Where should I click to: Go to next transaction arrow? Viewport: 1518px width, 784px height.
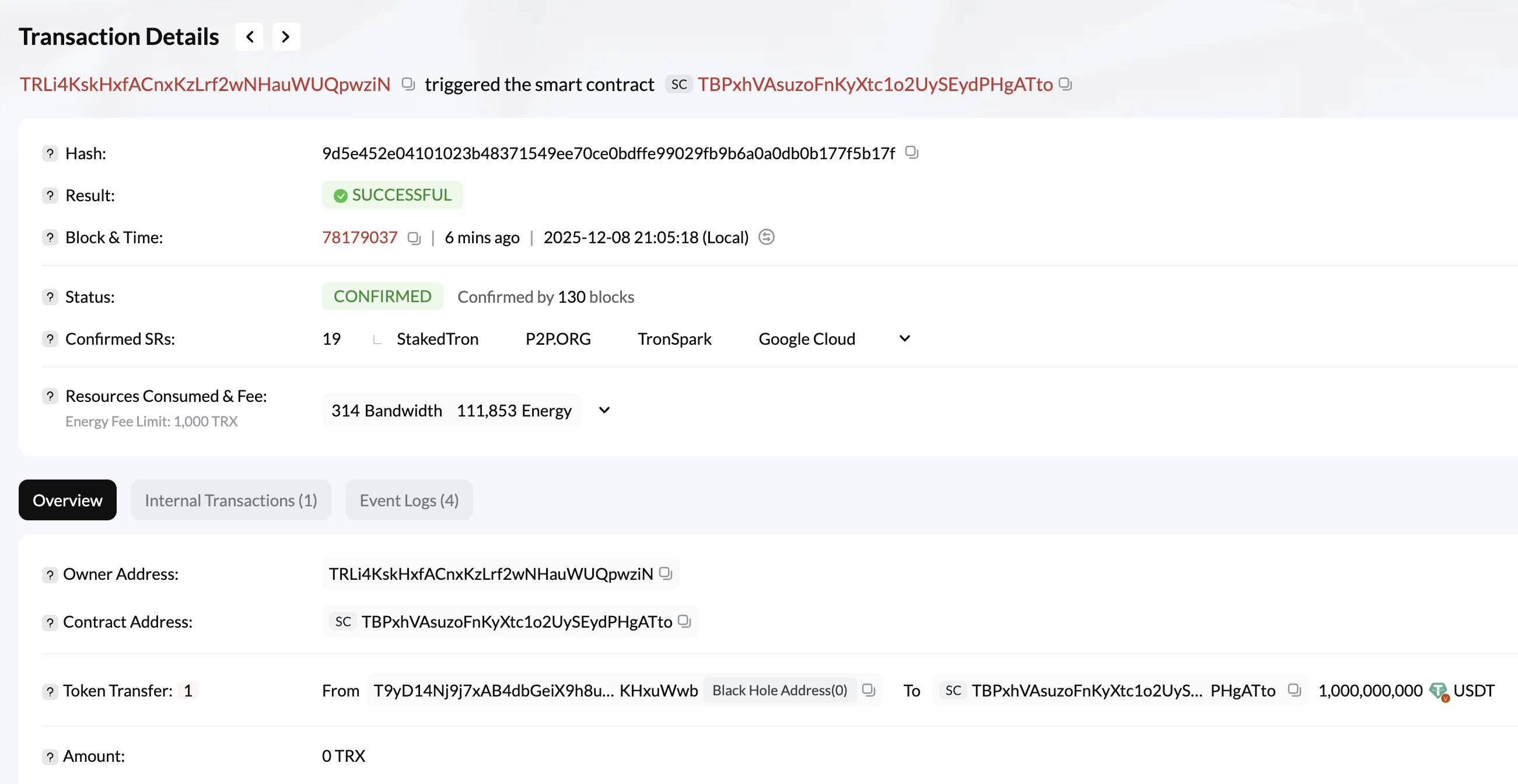pos(286,37)
